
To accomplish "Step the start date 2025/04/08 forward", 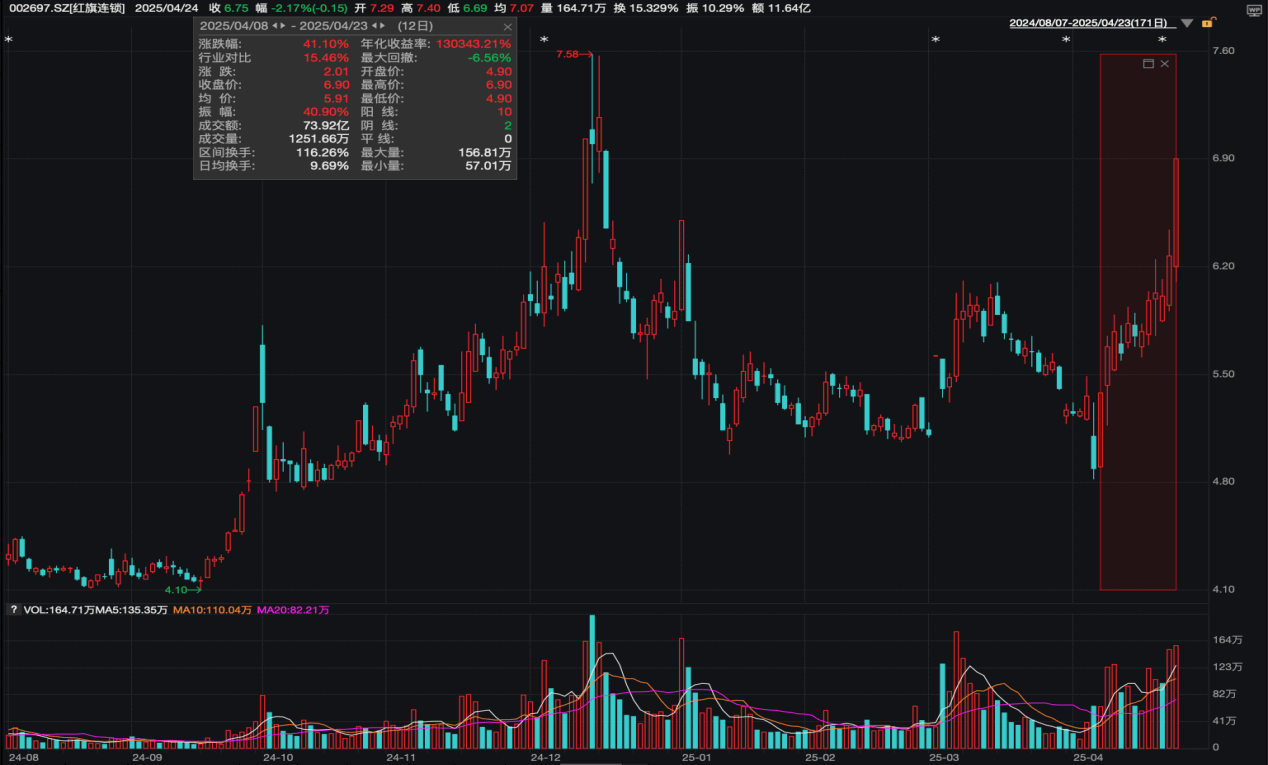I will (x=283, y=25).
